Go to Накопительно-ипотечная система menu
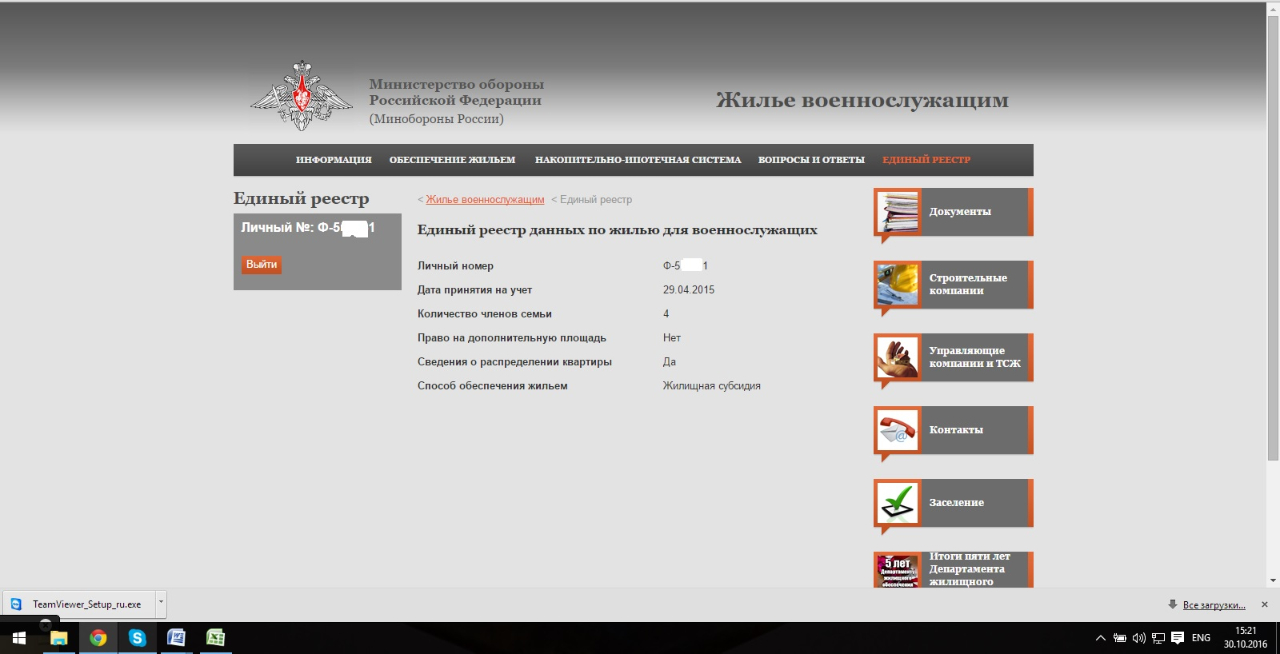Screen dimensions: 1280x654 click(x=637, y=160)
